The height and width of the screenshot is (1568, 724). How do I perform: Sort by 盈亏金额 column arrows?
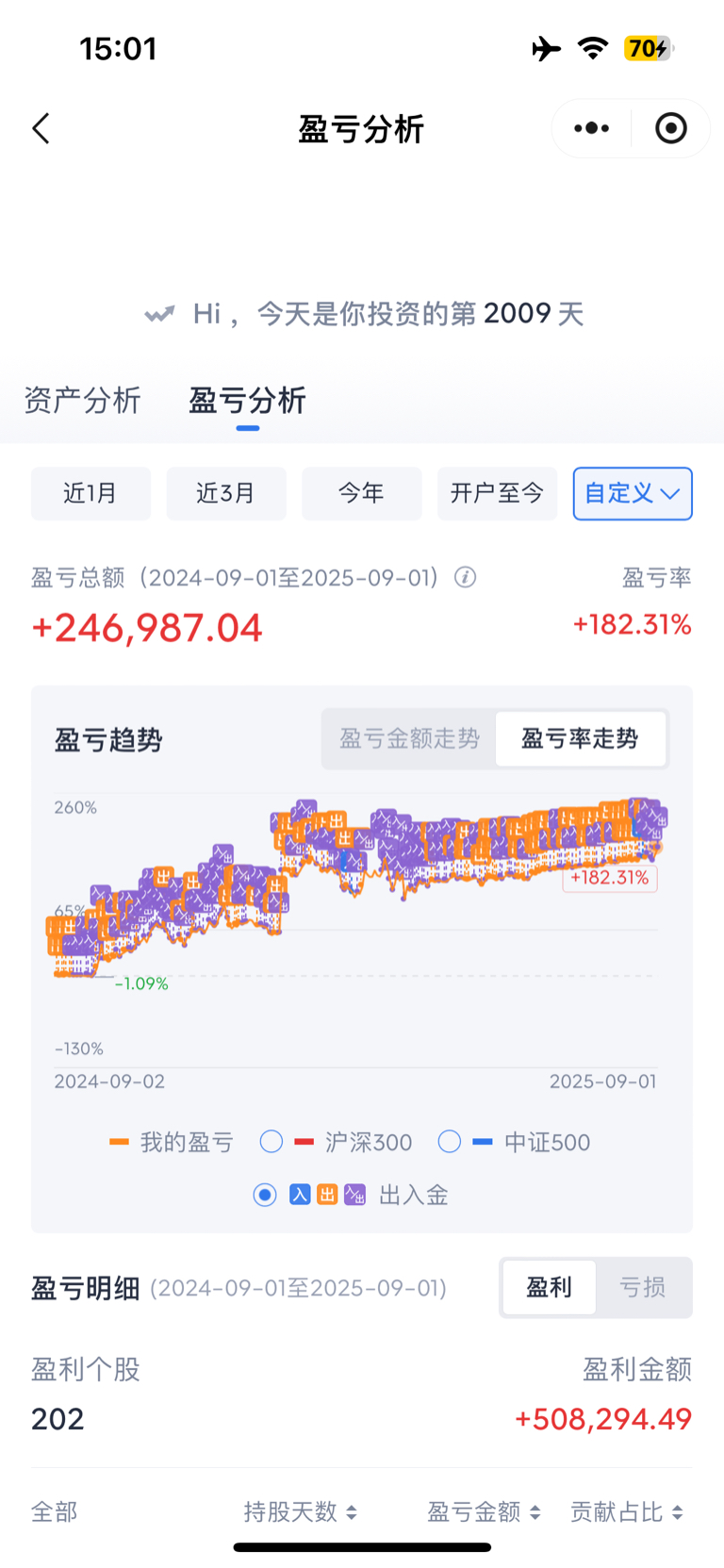(x=535, y=1512)
